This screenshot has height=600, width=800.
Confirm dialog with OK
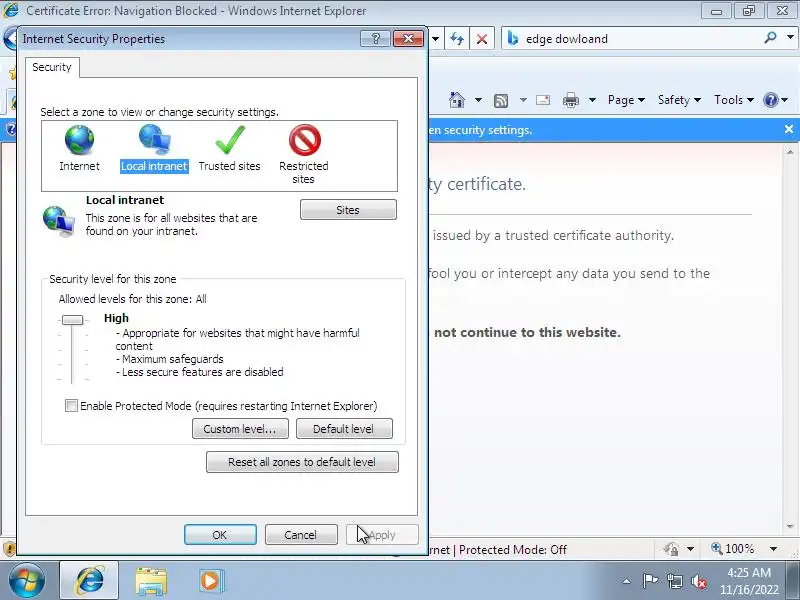pyautogui.click(x=220, y=535)
